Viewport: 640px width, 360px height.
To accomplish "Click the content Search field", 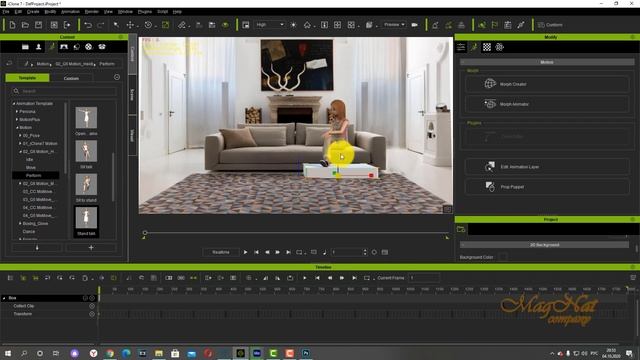I will point(64,91).
